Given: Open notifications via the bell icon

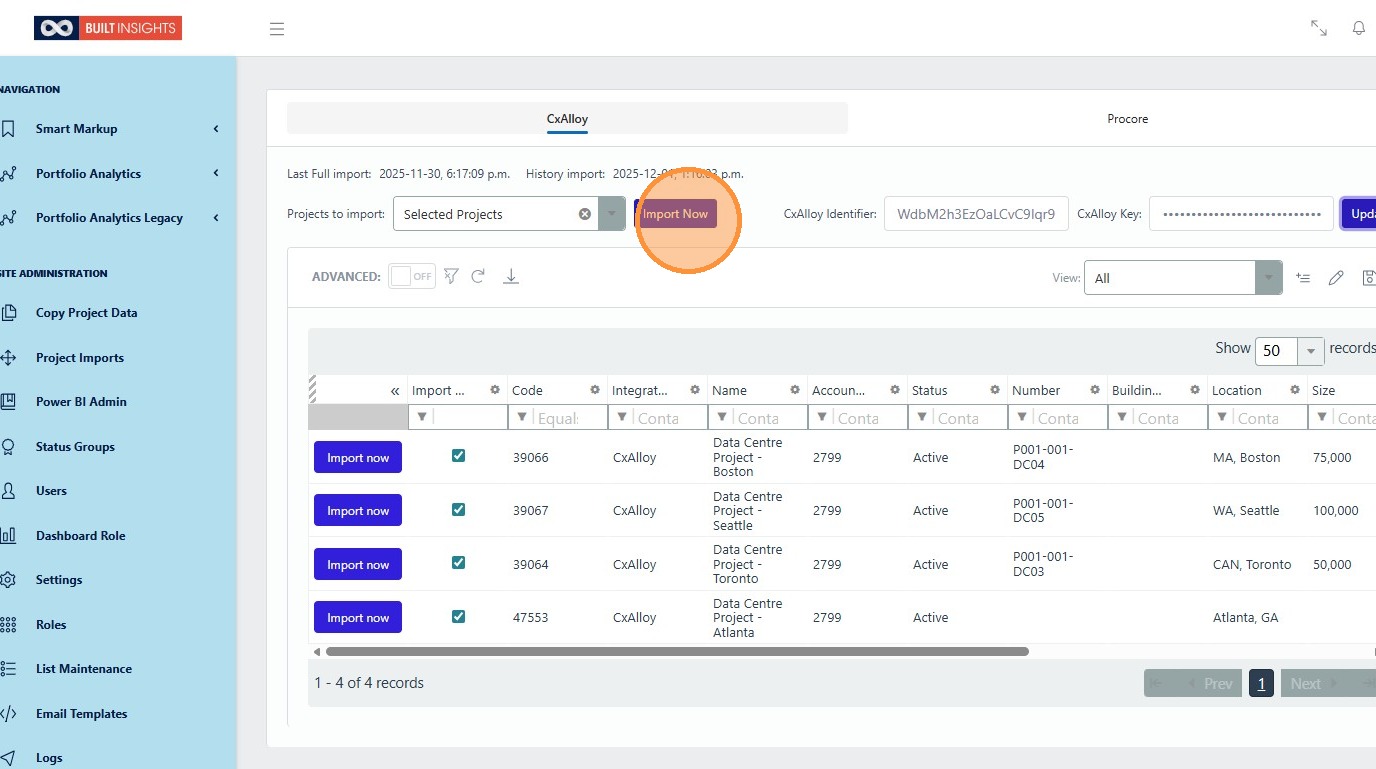Looking at the screenshot, I should tap(1359, 28).
